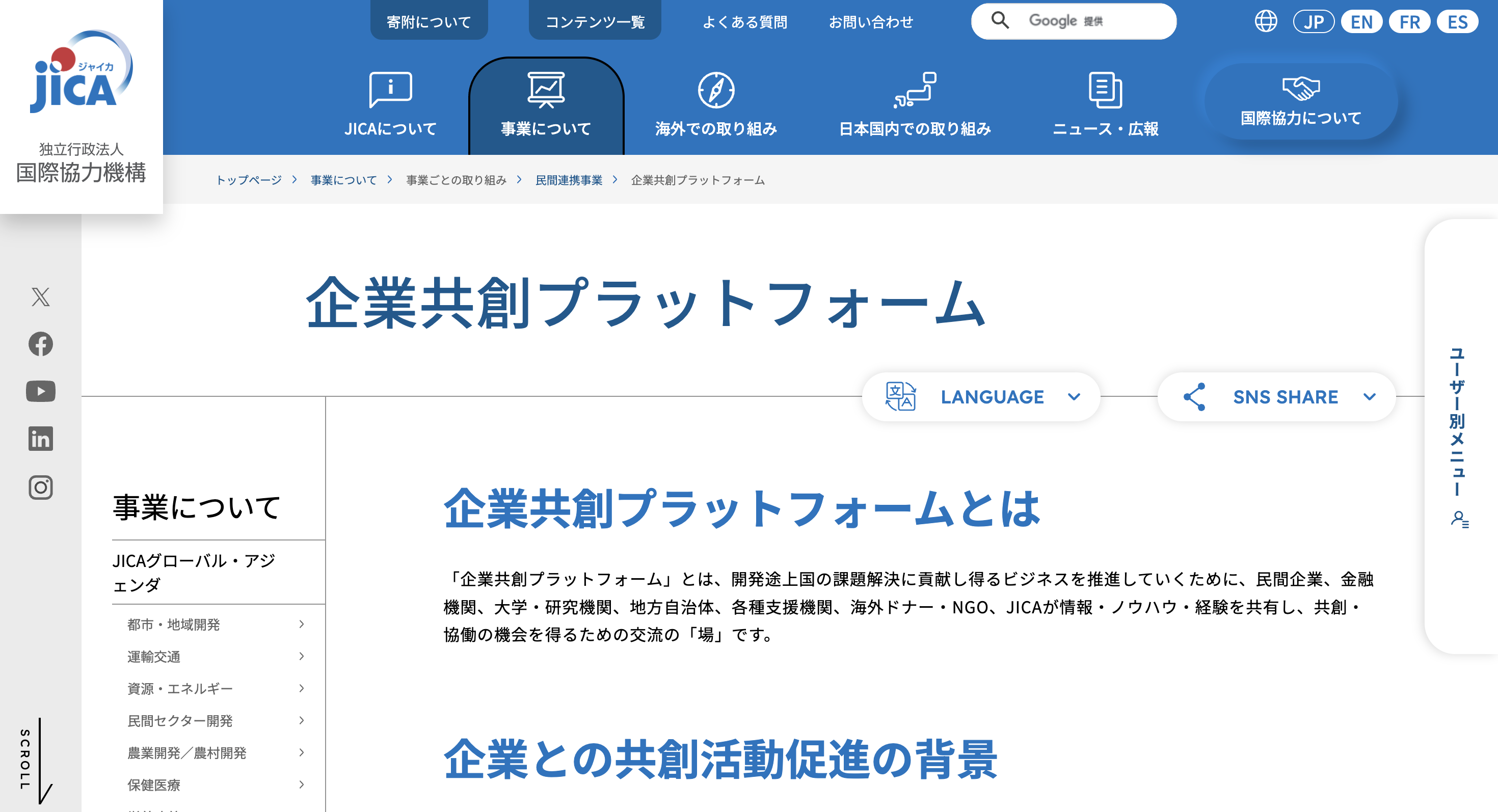The width and height of the screenshot is (1498, 812).
Task: Open the Instagram icon in the sidebar
Action: (40, 487)
